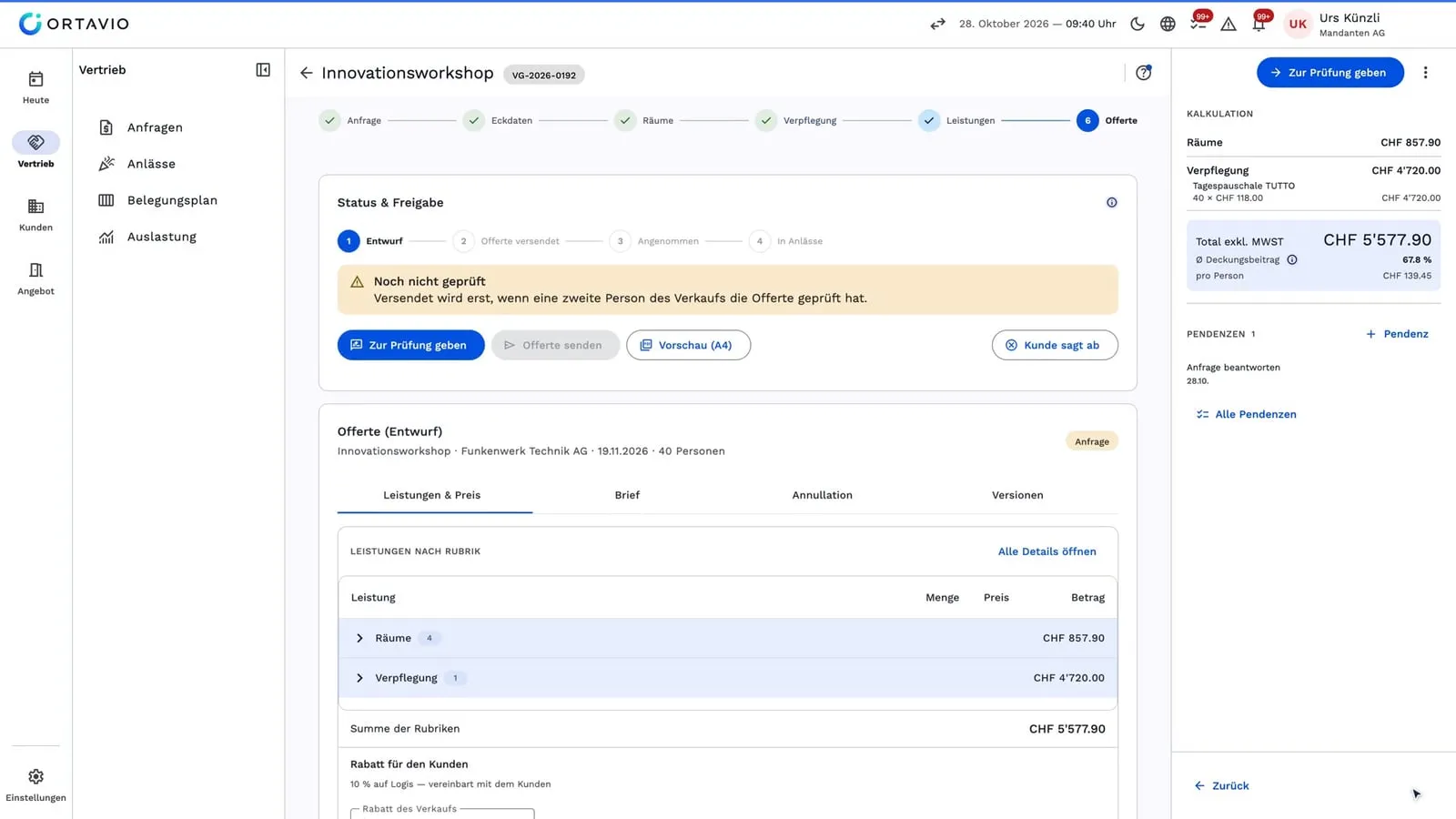Select the Offerte wizard step
The height and width of the screenshot is (819, 1456).
tap(1107, 120)
